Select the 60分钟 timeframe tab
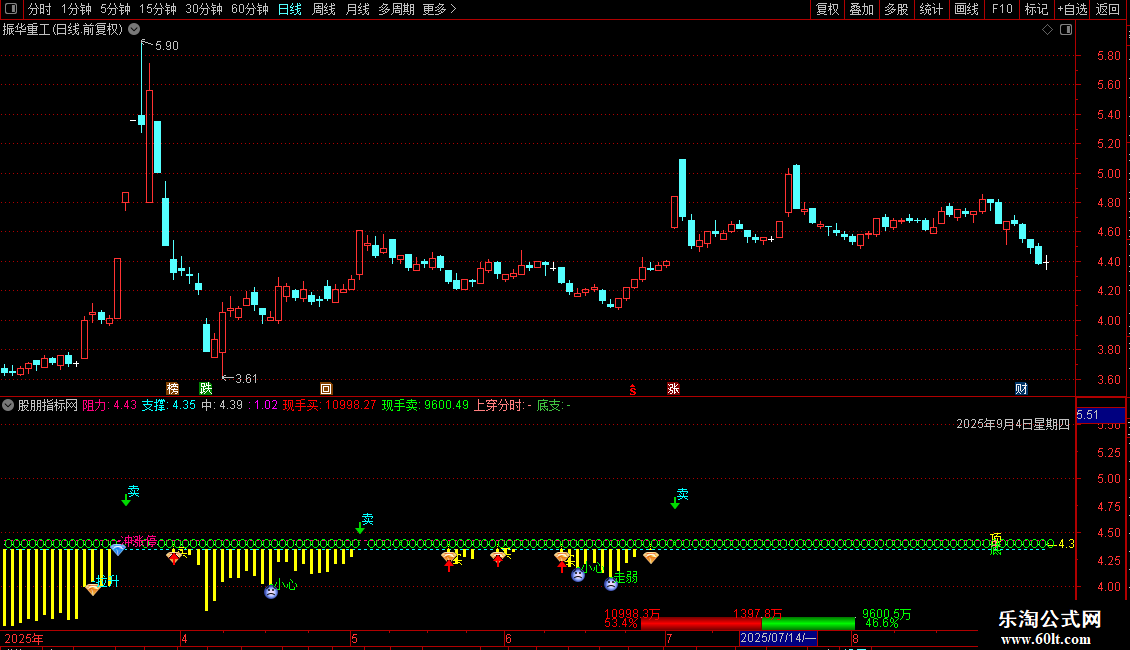The height and width of the screenshot is (650, 1130). [249, 9]
